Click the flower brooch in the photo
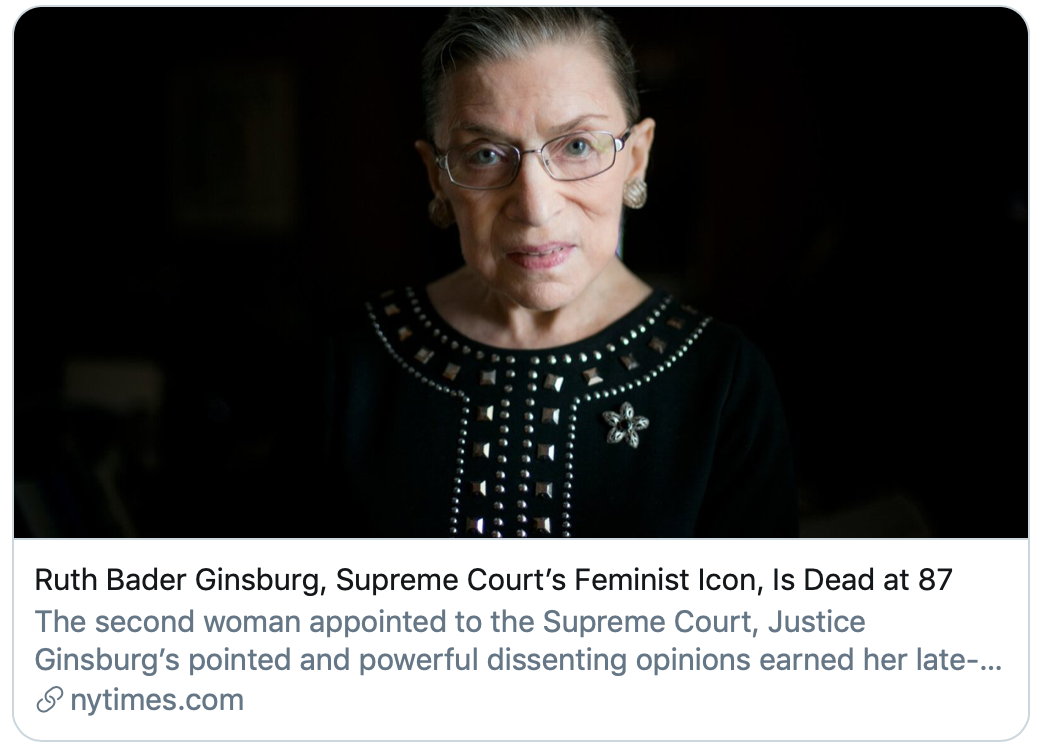The width and height of the screenshot is (1044, 756). tap(625, 424)
